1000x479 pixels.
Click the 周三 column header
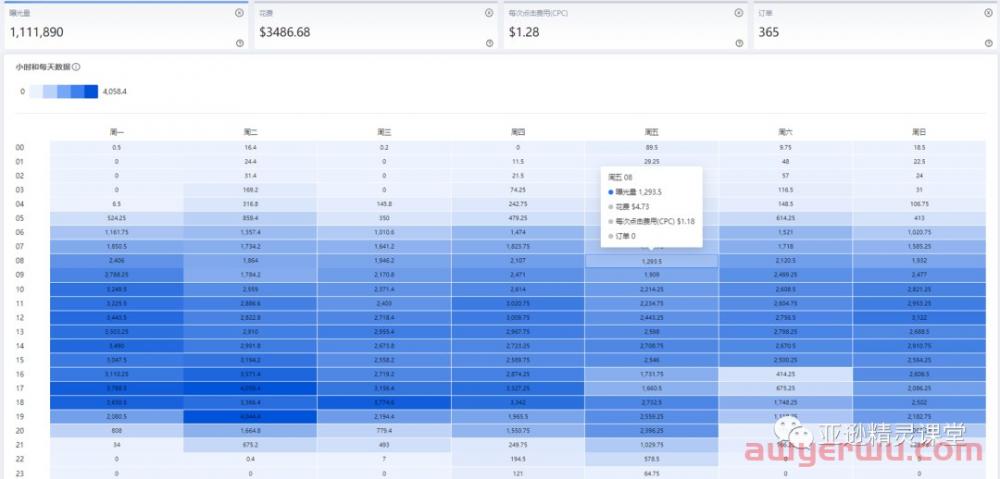coord(383,133)
